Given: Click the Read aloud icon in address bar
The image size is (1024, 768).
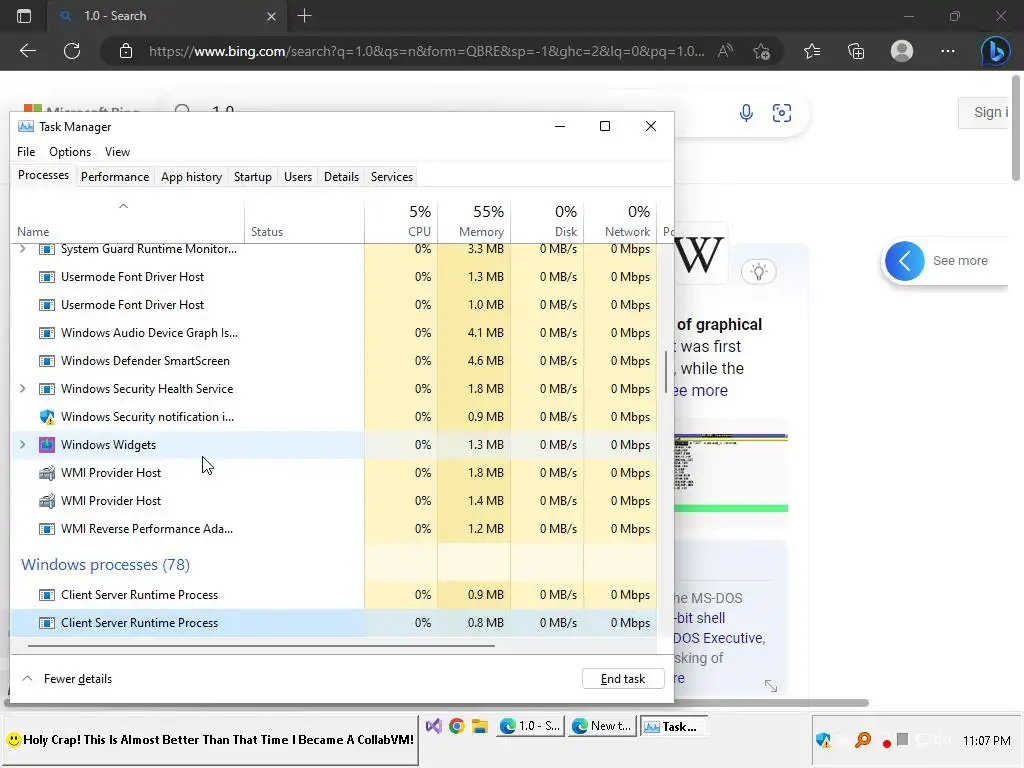Looking at the screenshot, I should pos(726,51).
